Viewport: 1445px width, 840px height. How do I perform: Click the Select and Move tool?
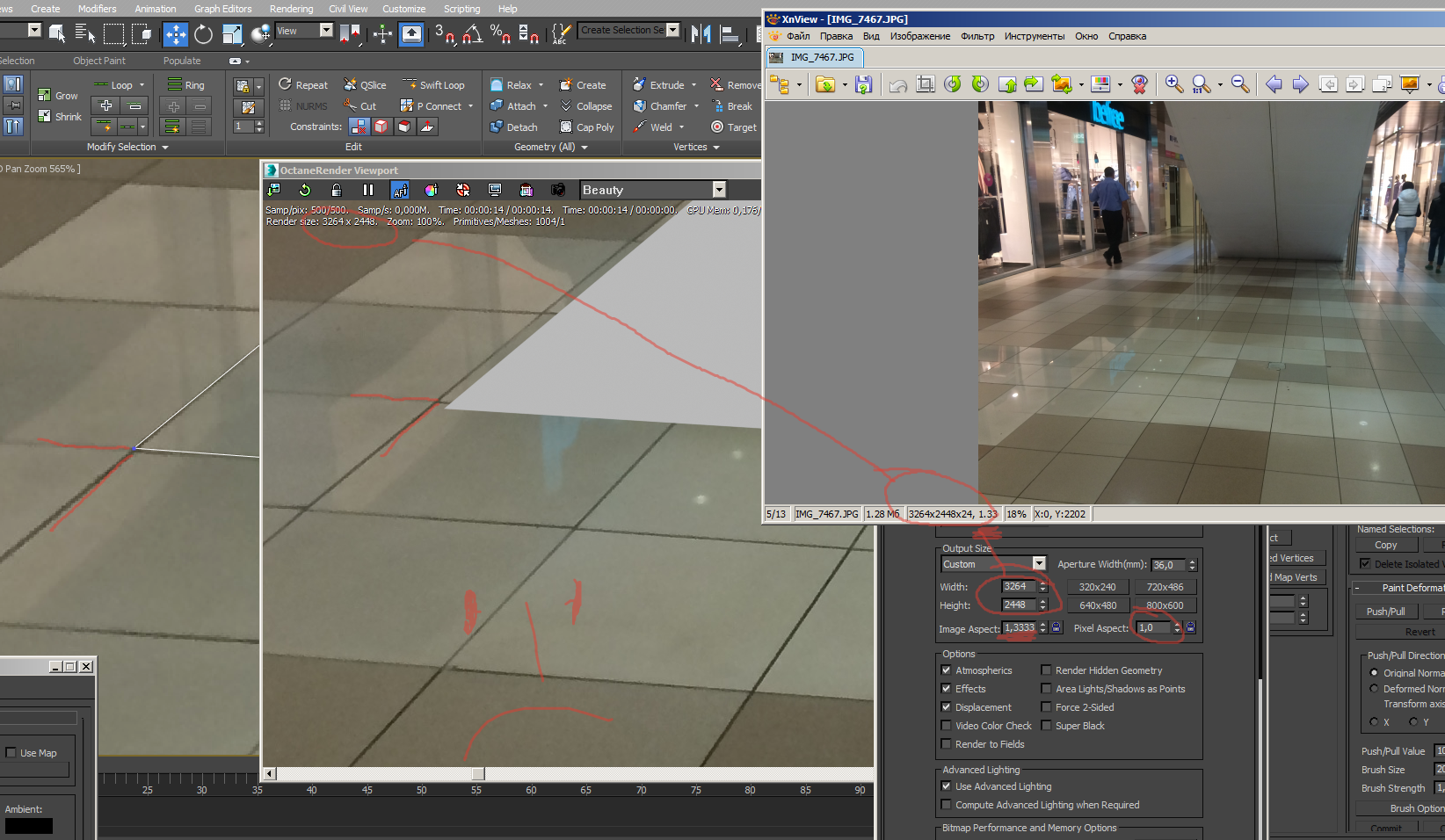(176, 34)
